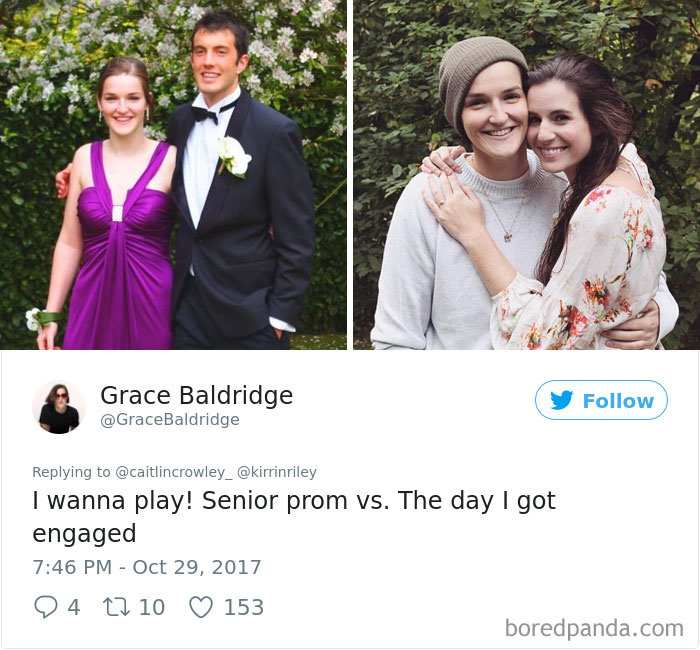Click the Oct 29, 2017 date

[197, 567]
